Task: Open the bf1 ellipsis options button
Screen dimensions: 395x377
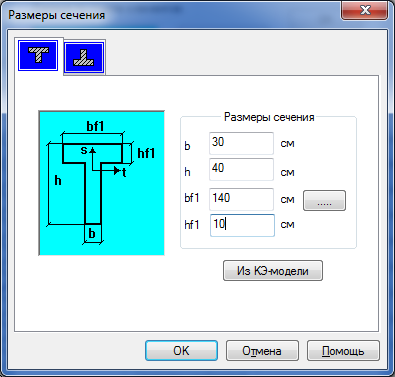Action: tap(324, 200)
